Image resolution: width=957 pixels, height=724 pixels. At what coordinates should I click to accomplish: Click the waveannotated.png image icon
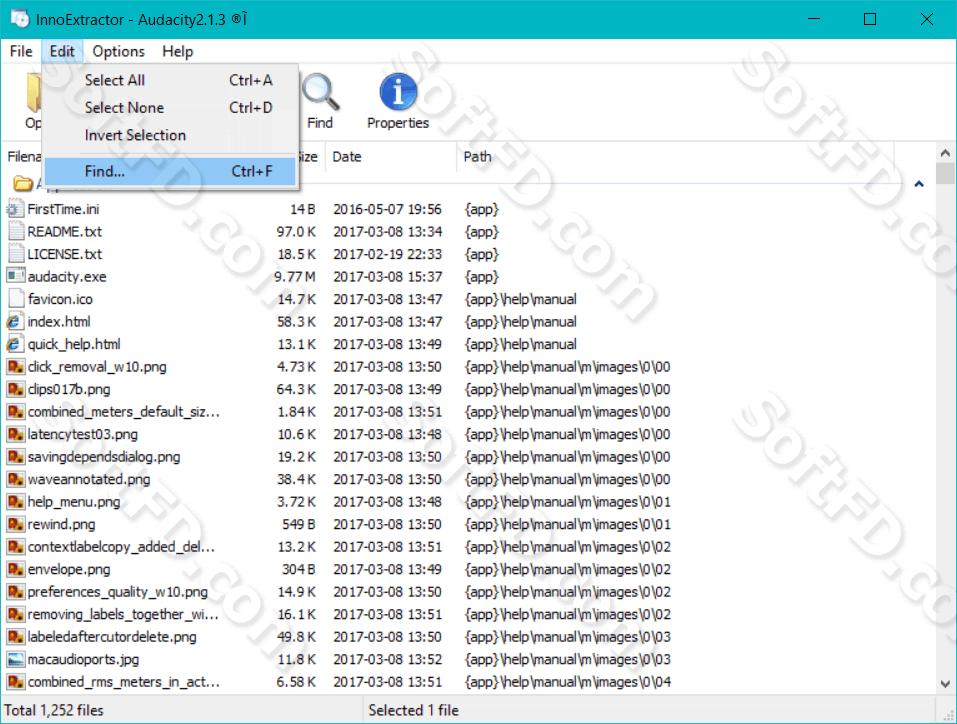(x=15, y=479)
